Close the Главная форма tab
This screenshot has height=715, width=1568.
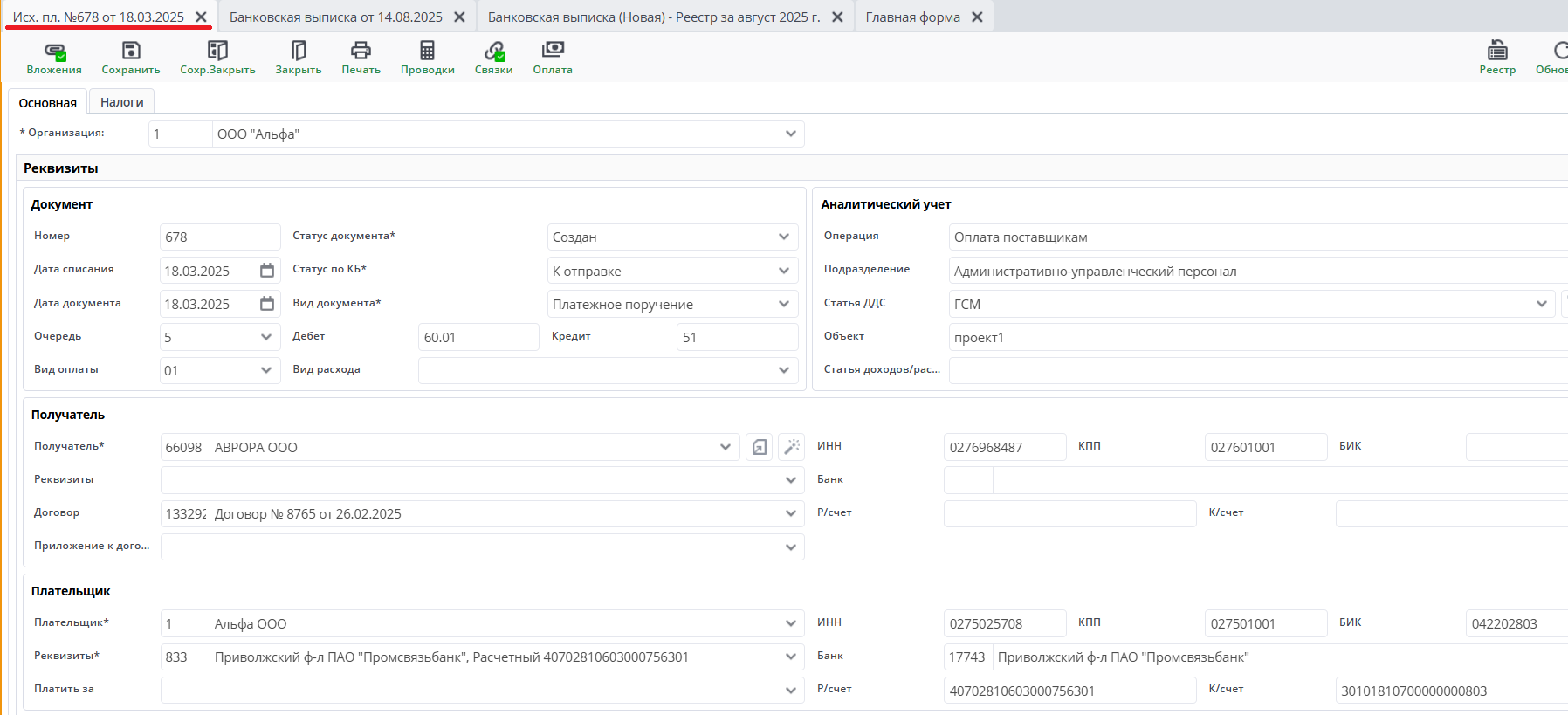[x=977, y=17]
